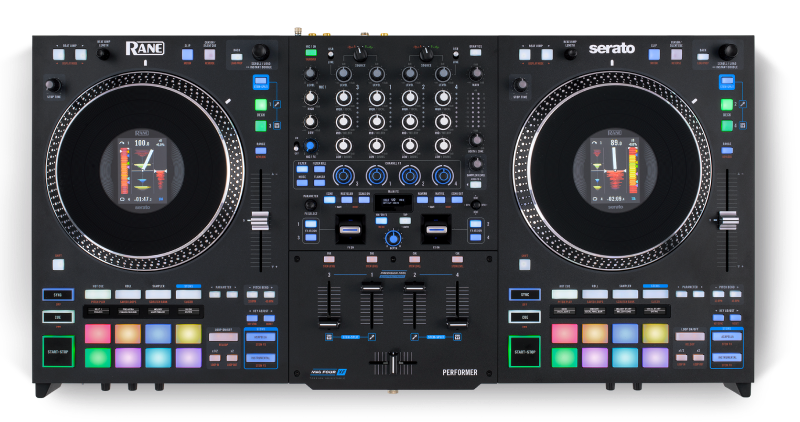Tap the left deck Key Adjust minus button

point(252,318)
